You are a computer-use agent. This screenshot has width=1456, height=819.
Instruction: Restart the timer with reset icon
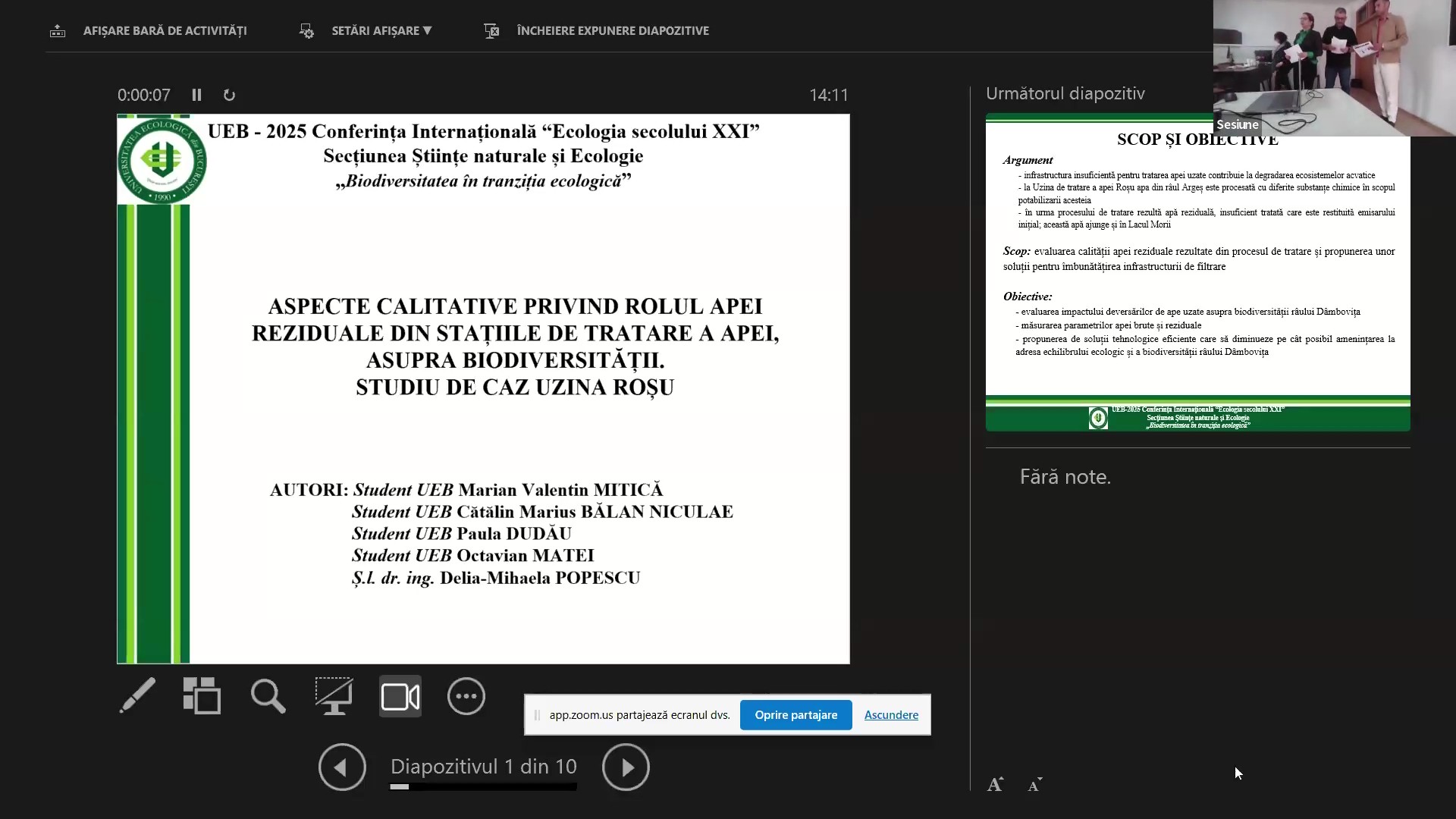pyautogui.click(x=229, y=95)
